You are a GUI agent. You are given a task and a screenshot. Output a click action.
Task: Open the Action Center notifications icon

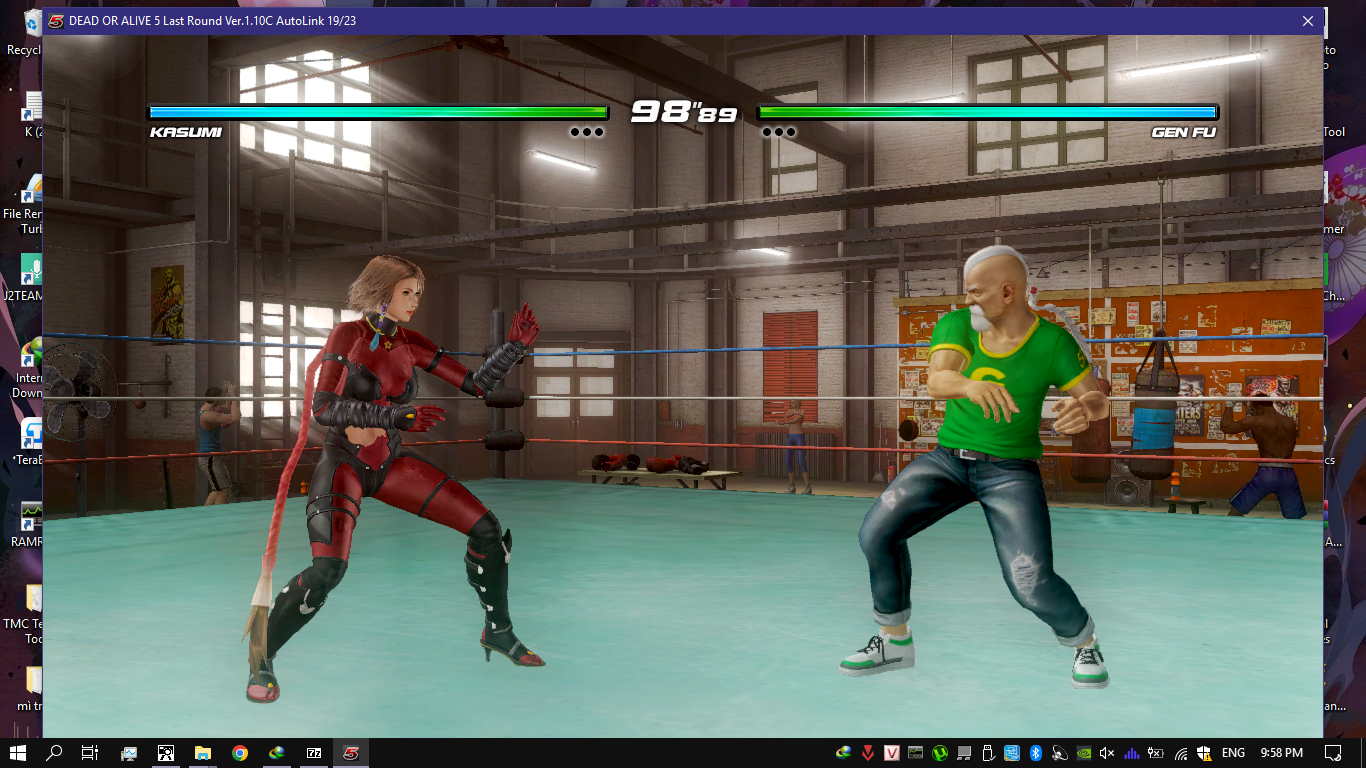point(1333,753)
